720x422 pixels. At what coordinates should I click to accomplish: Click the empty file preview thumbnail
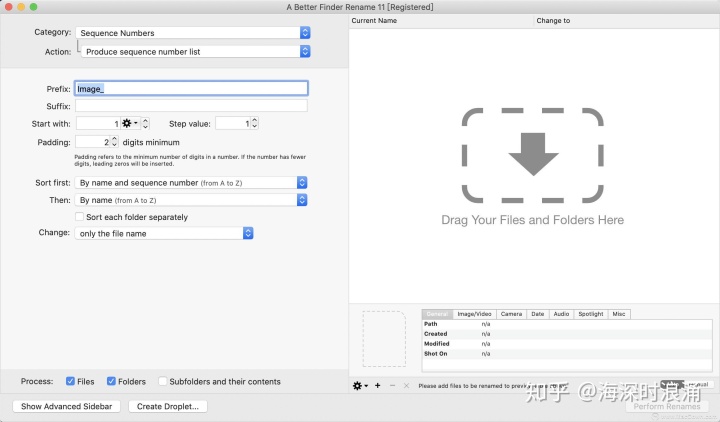(384, 339)
